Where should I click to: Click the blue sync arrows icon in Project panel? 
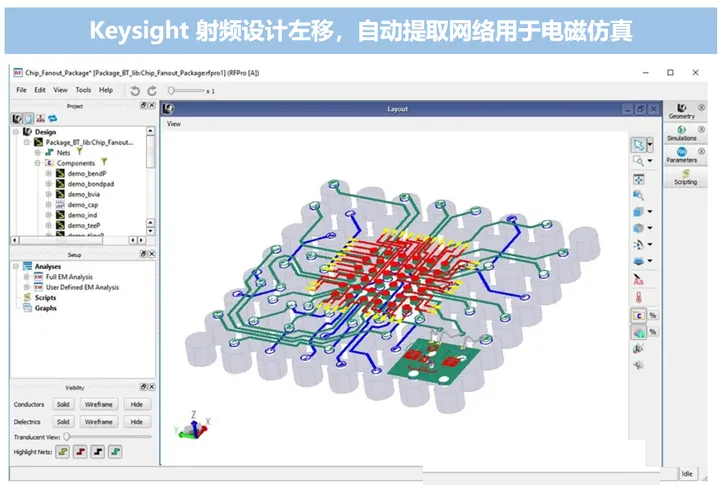(53, 118)
